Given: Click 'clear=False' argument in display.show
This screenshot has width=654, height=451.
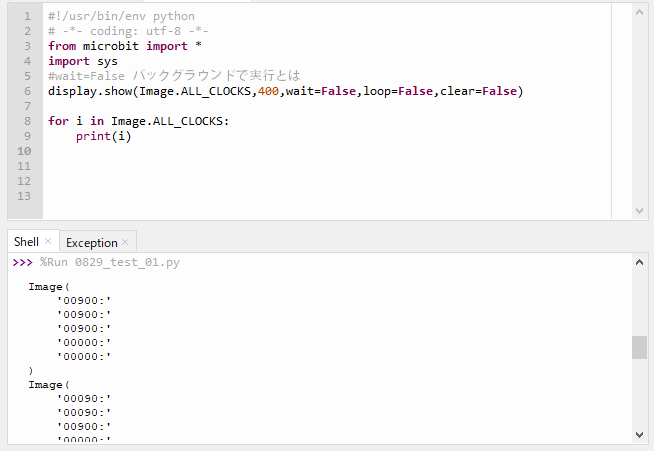Looking at the screenshot, I should (x=478, y=91).
